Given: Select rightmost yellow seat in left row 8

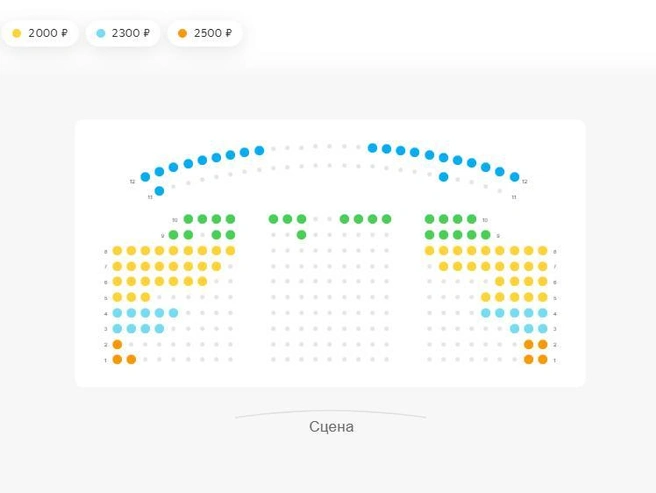Looking at the screenshot, I should pyautogui.click(x=230, y=251).
